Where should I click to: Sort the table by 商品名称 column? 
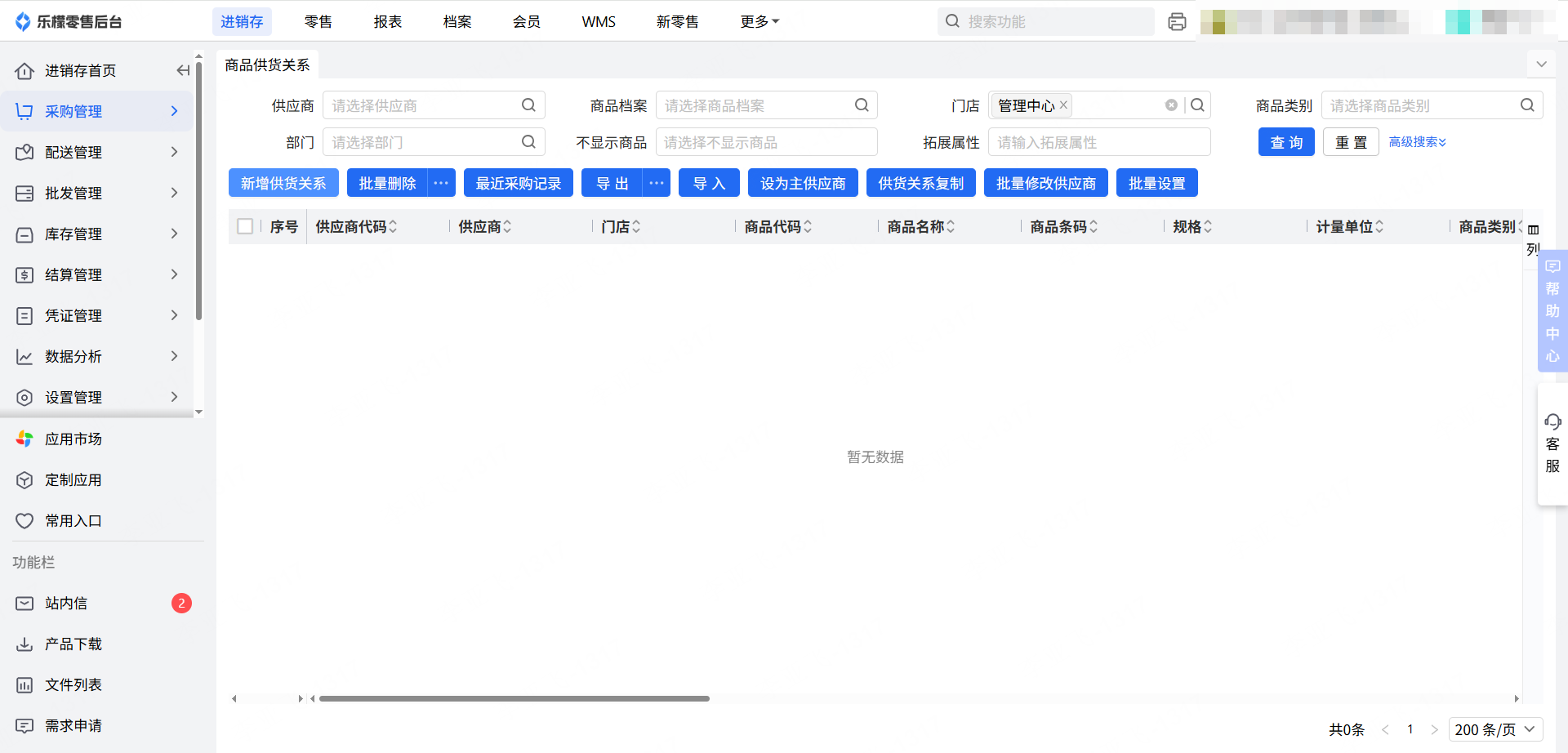coord(951,227)
